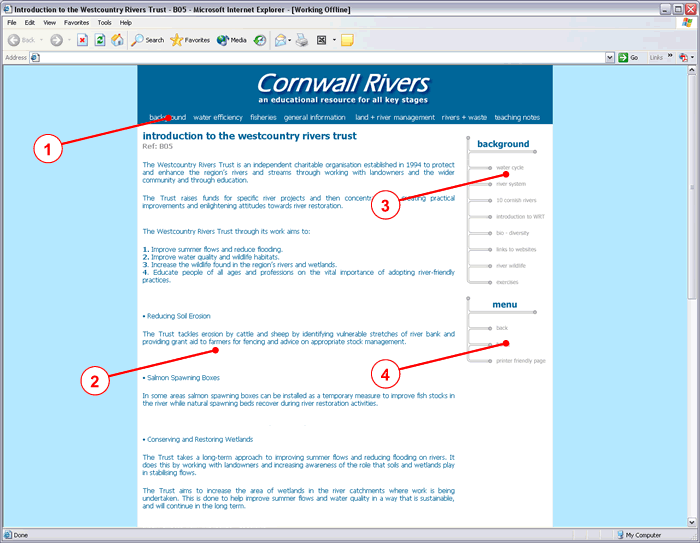Open the Tools menu
Viewport: 700px width, 543px height.
(104, 22)
